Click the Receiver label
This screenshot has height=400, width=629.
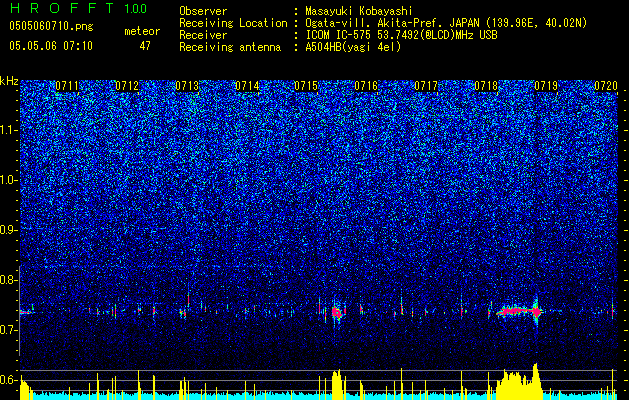point(203,35)
